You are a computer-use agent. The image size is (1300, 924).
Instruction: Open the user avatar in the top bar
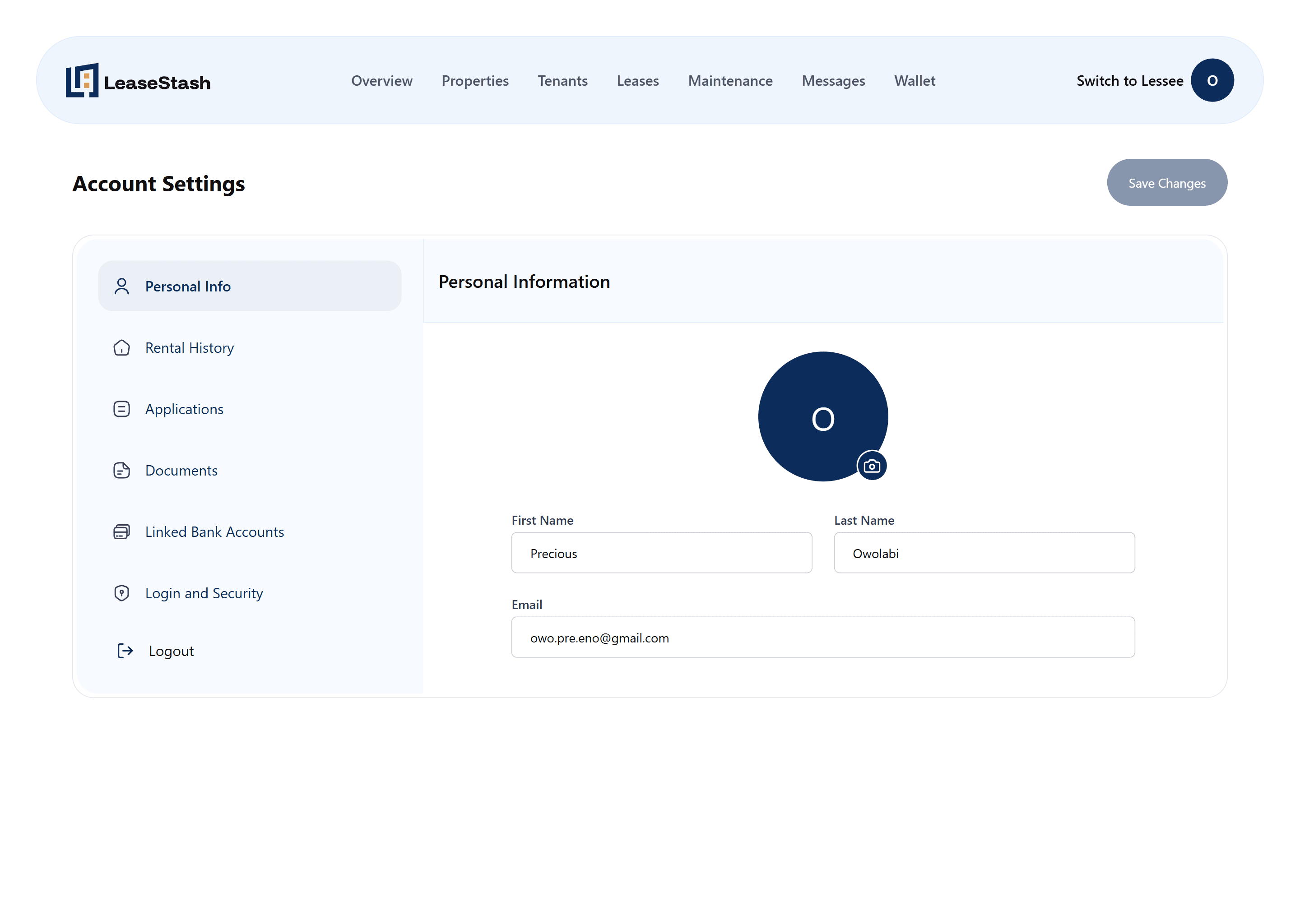coord(1212,80)
